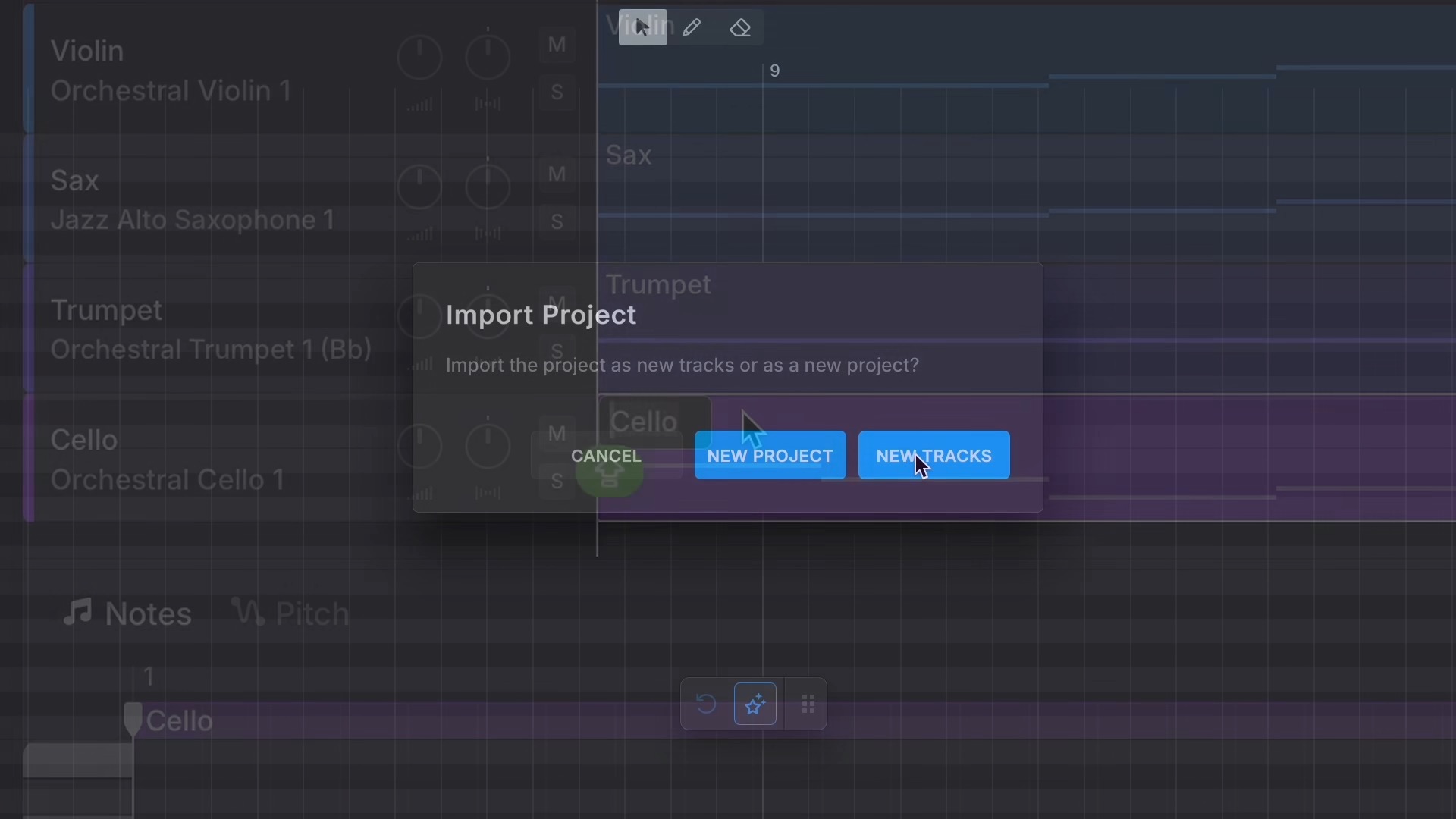Solo the Violin track
Screen dimensions: 1456x819
coord(557,93)
